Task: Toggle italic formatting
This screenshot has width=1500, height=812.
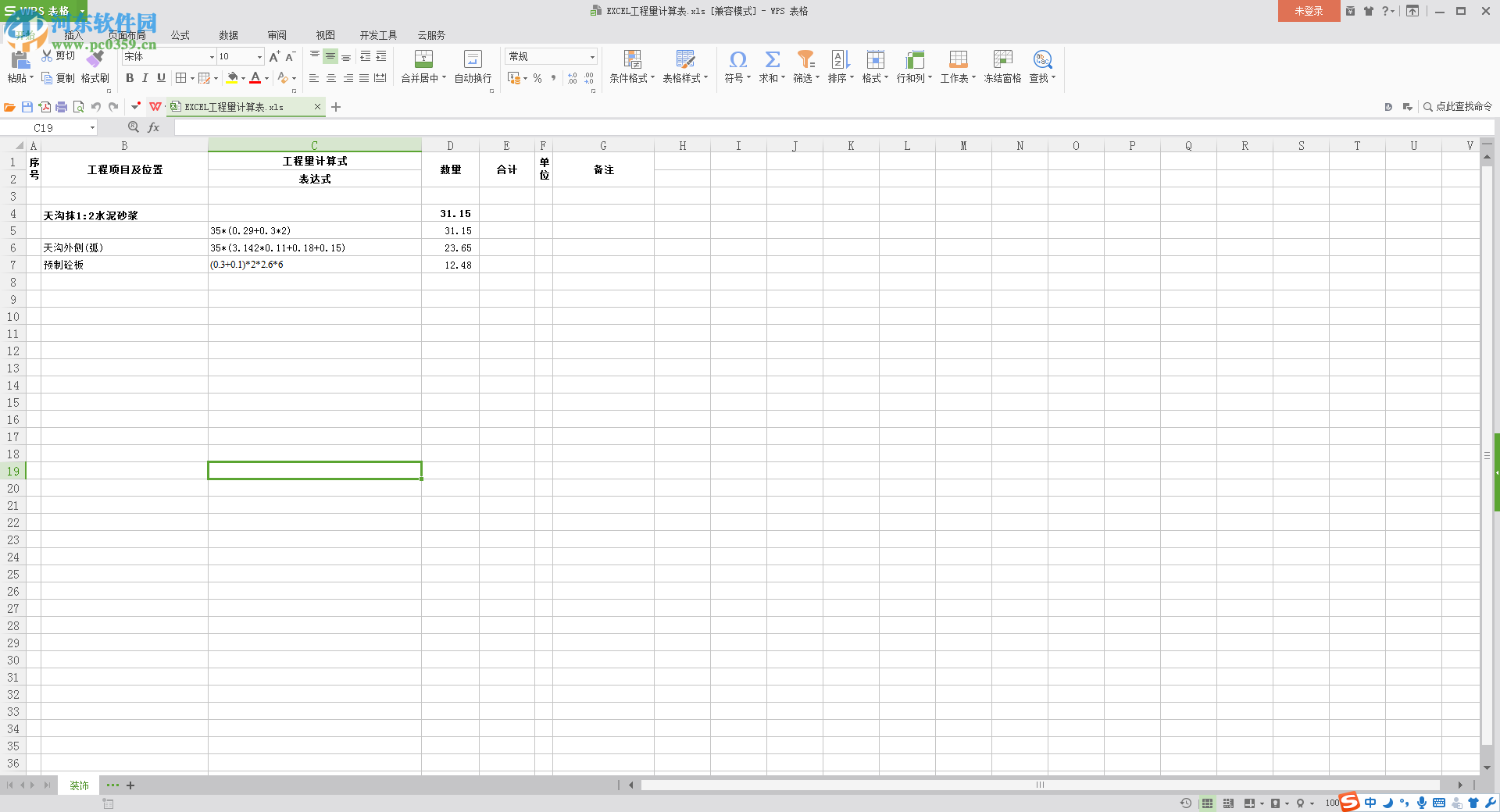Action: pos(145,78)
